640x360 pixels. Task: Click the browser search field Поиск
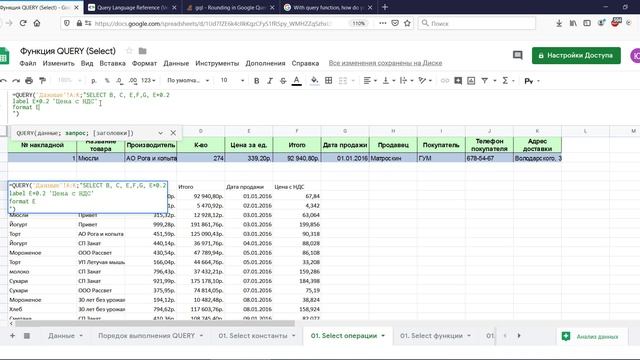pos(477,23)
